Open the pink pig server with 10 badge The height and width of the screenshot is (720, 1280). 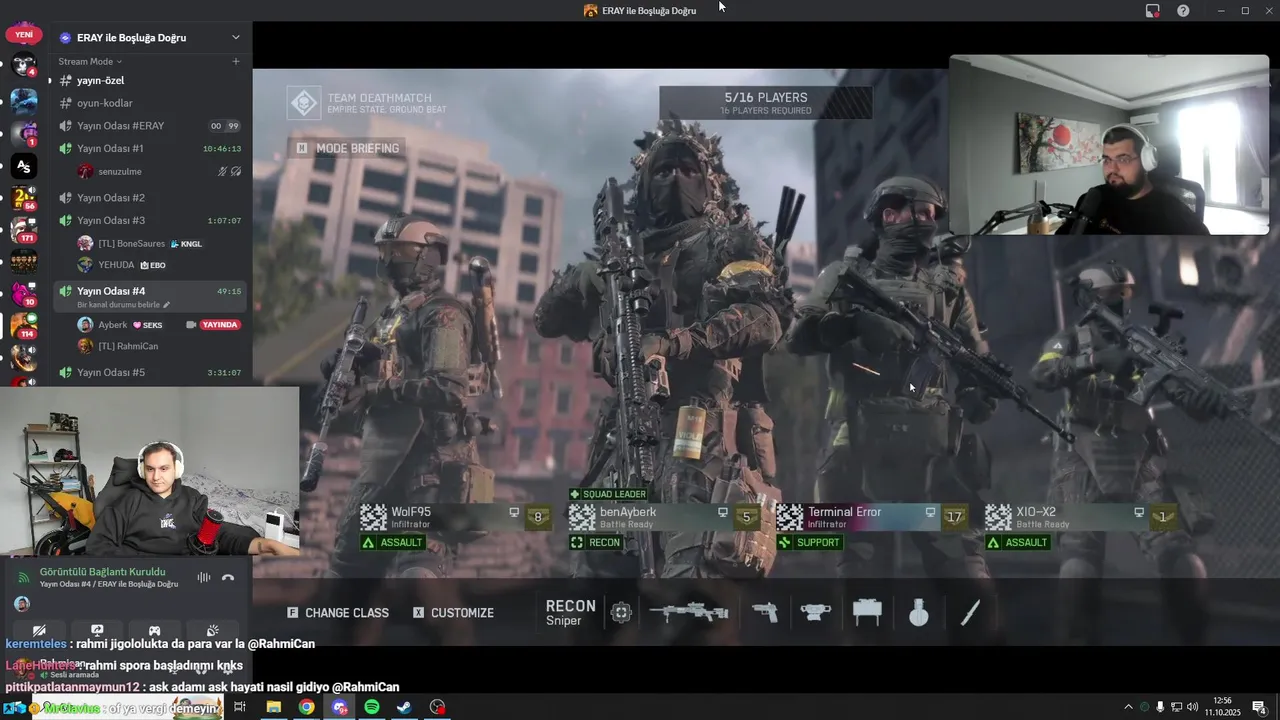(24, 294)
